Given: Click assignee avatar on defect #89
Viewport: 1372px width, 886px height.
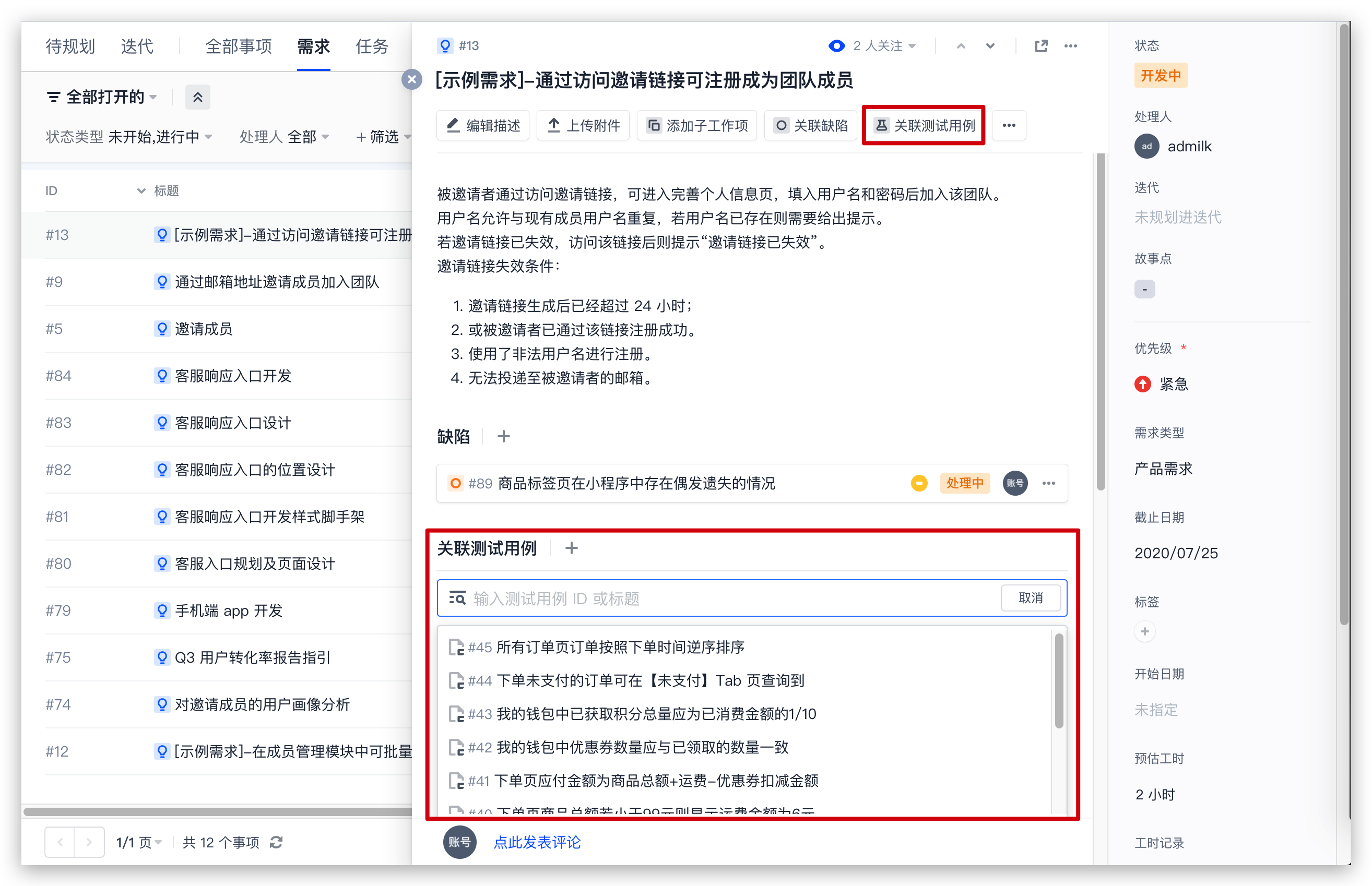Looking at the screenshot, I should click(1015, 483).
